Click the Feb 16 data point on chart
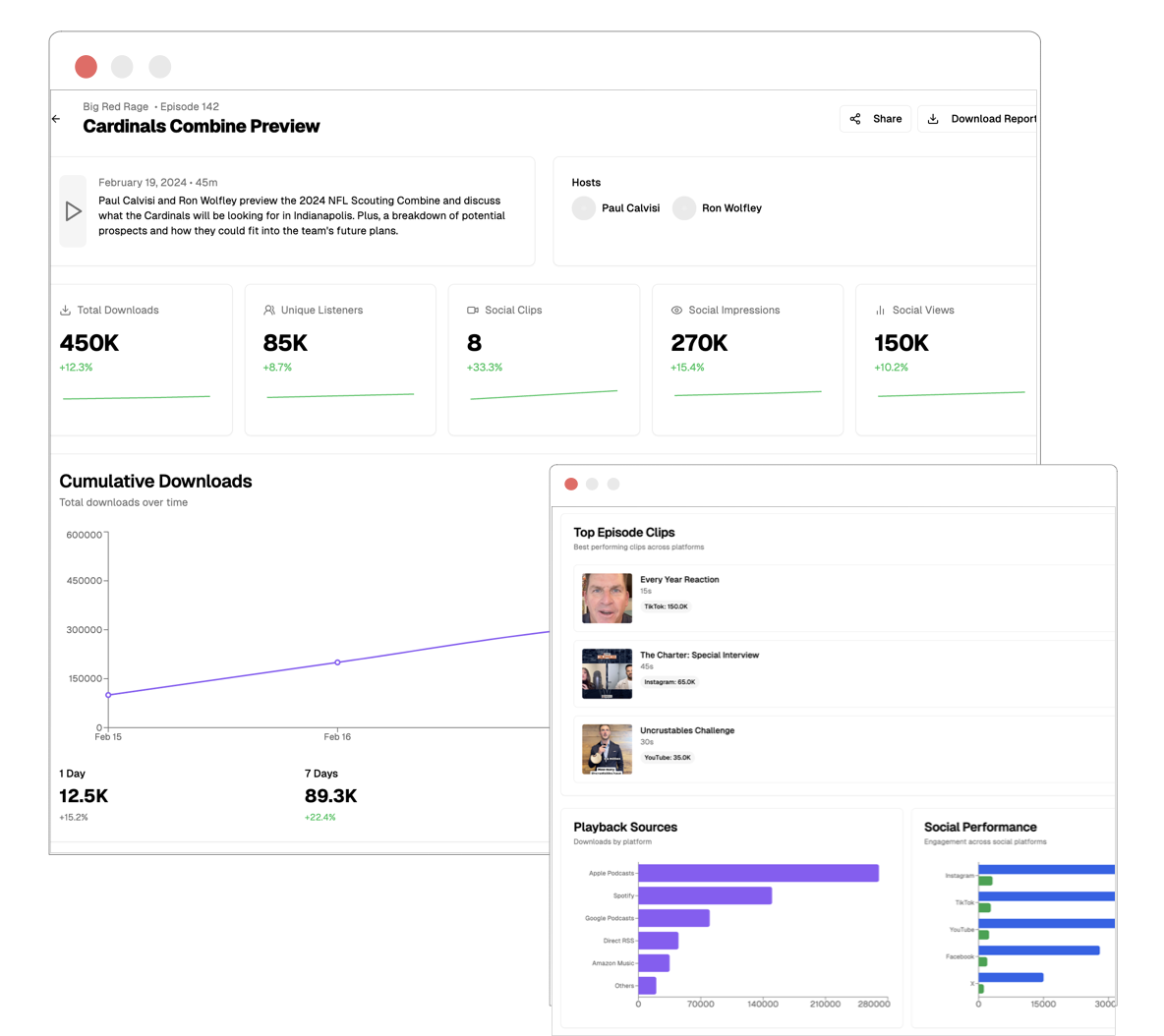 point(337,662)
